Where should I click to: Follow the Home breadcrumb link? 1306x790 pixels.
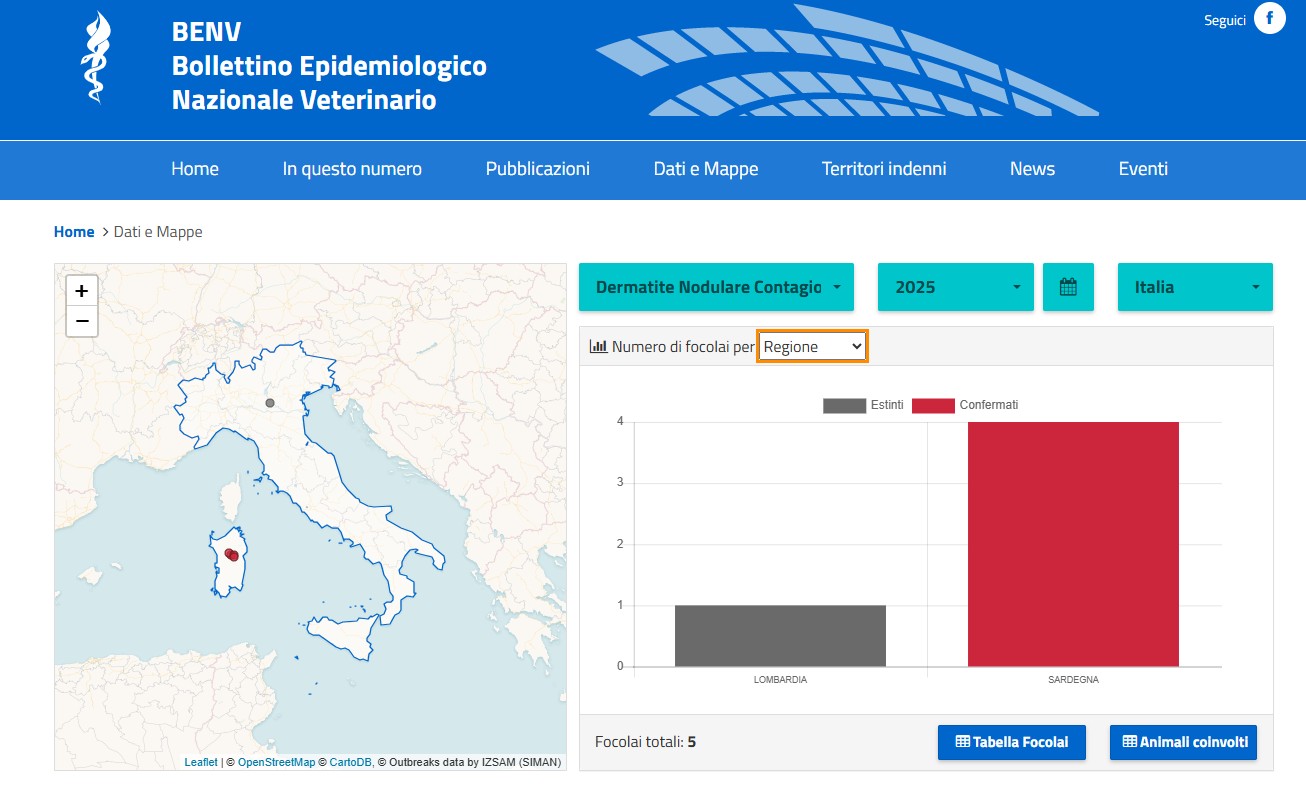(74, 232)
